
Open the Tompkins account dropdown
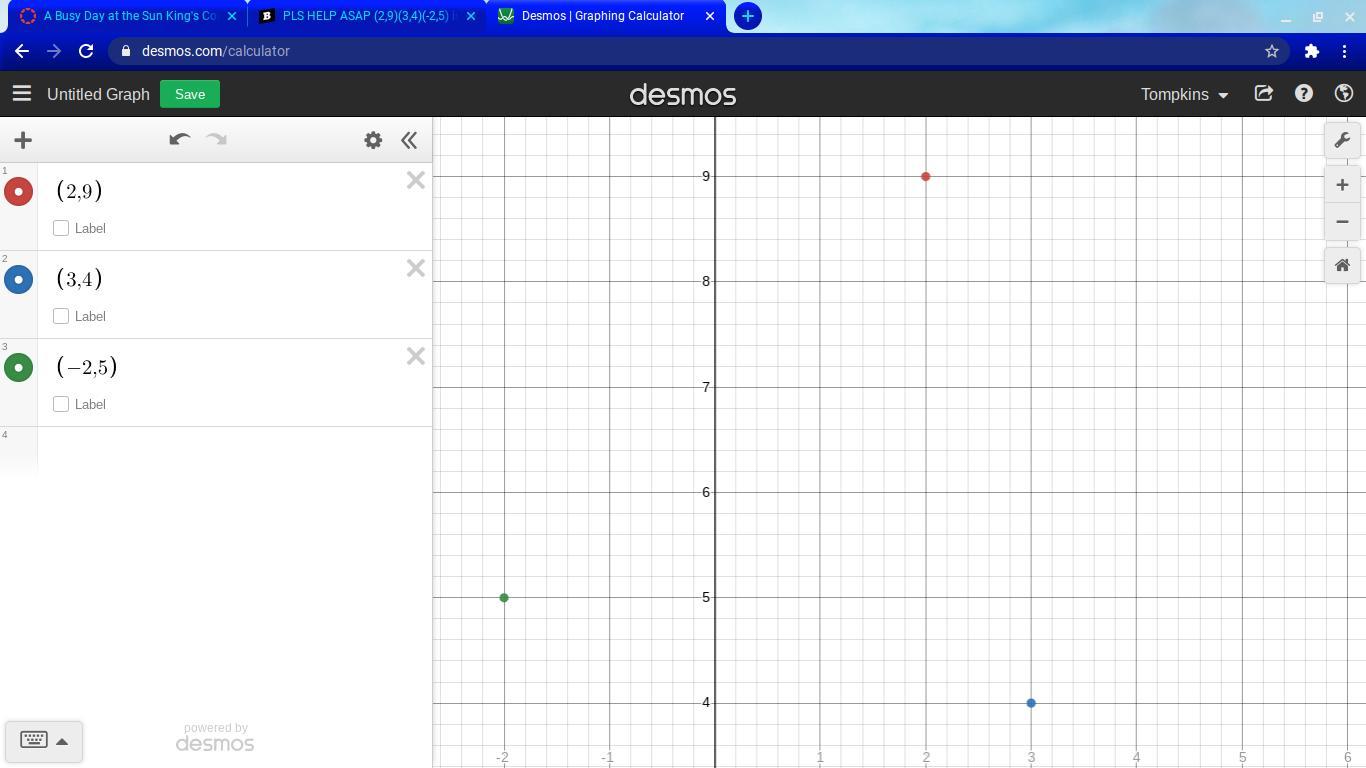tap(1185, 94)
